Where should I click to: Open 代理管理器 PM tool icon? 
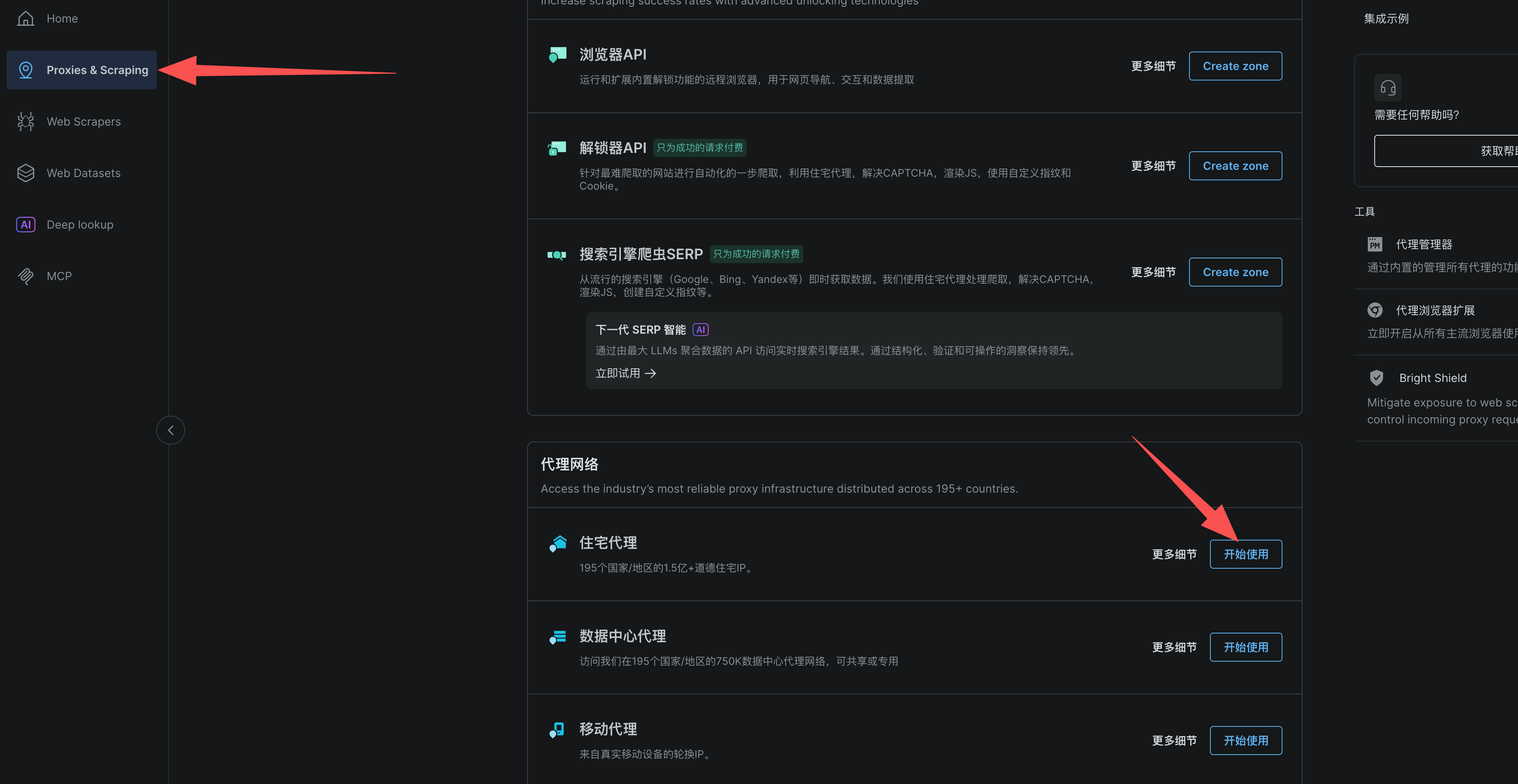coord(1375,244)
